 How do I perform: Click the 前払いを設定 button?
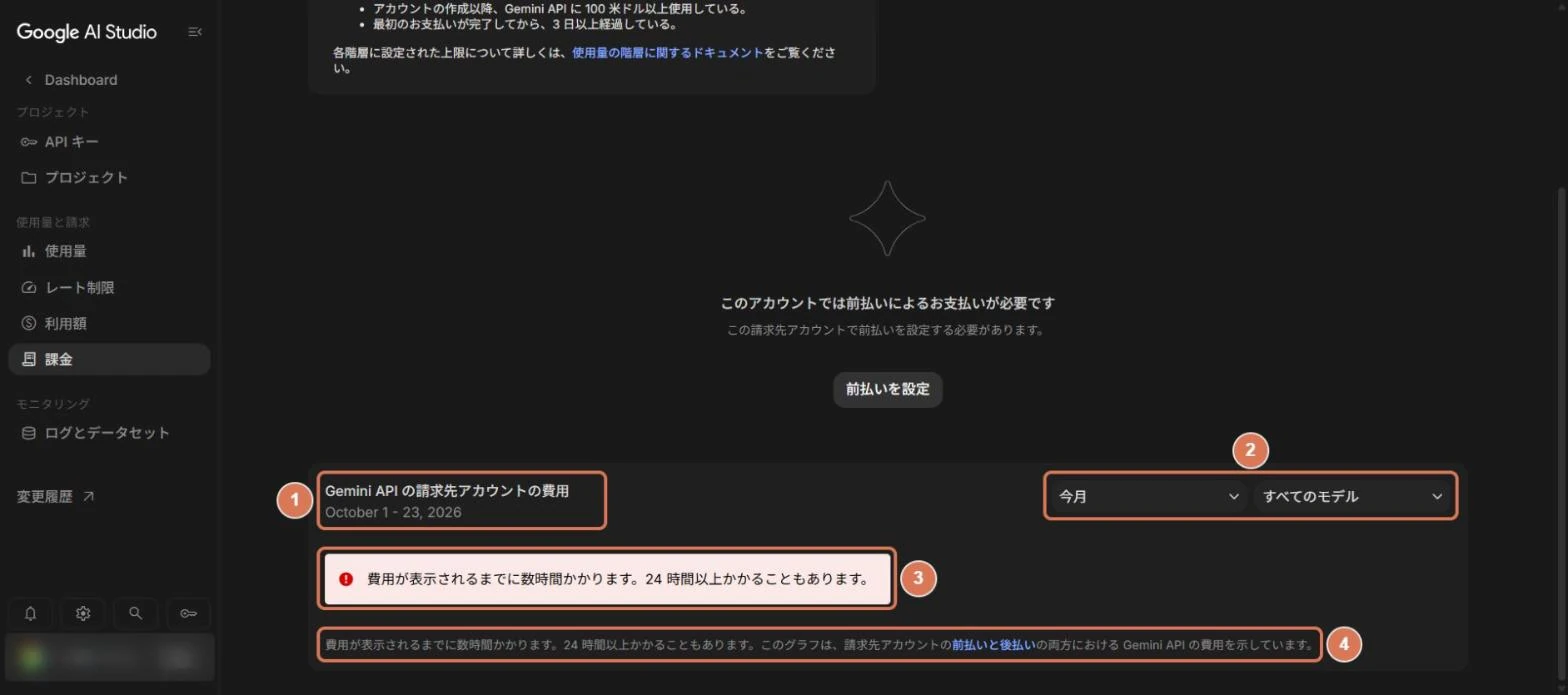tap(888, 389)
